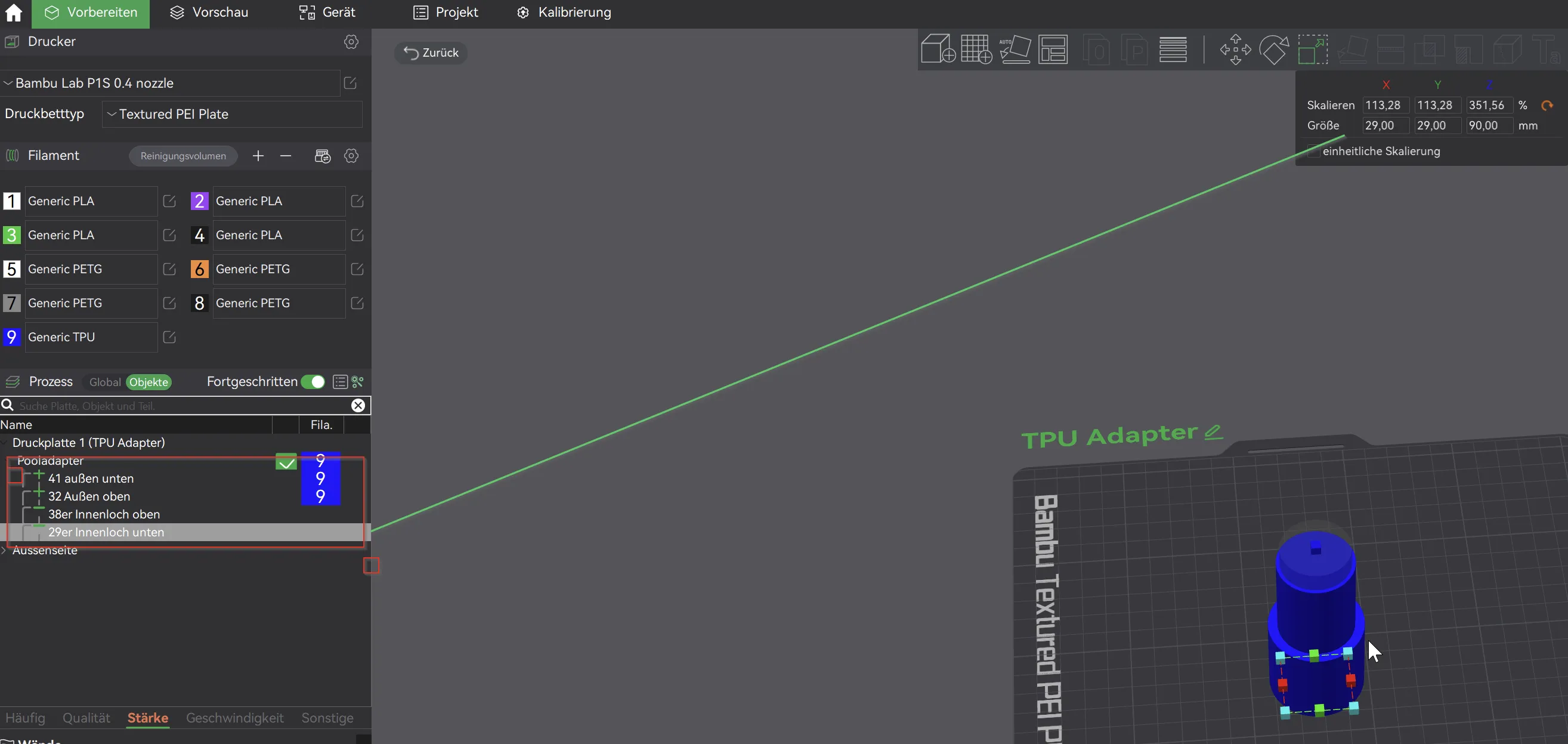
Task: Arrange all objects on the plate
Action: (1053, 49)
